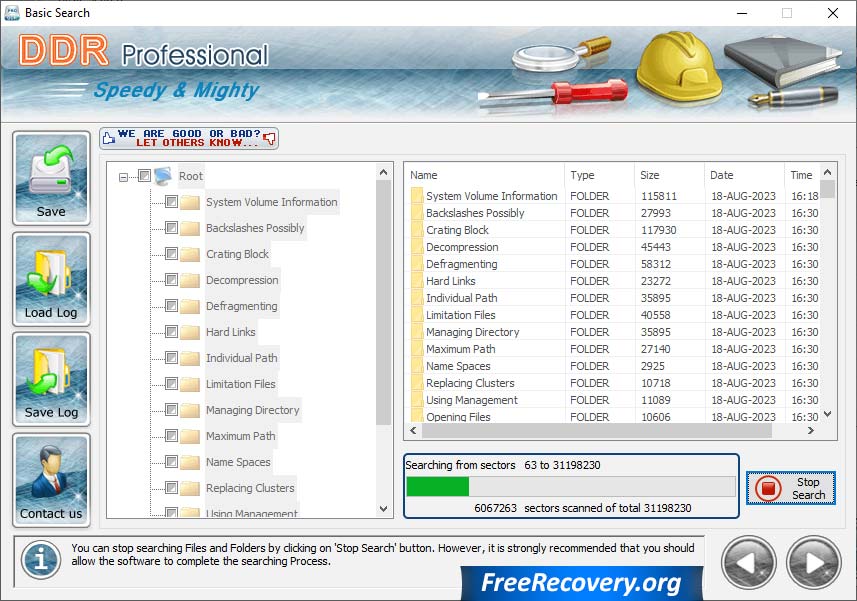Click the Stop Search button
This screenshot has width=857, height=601.
point(791,488)
